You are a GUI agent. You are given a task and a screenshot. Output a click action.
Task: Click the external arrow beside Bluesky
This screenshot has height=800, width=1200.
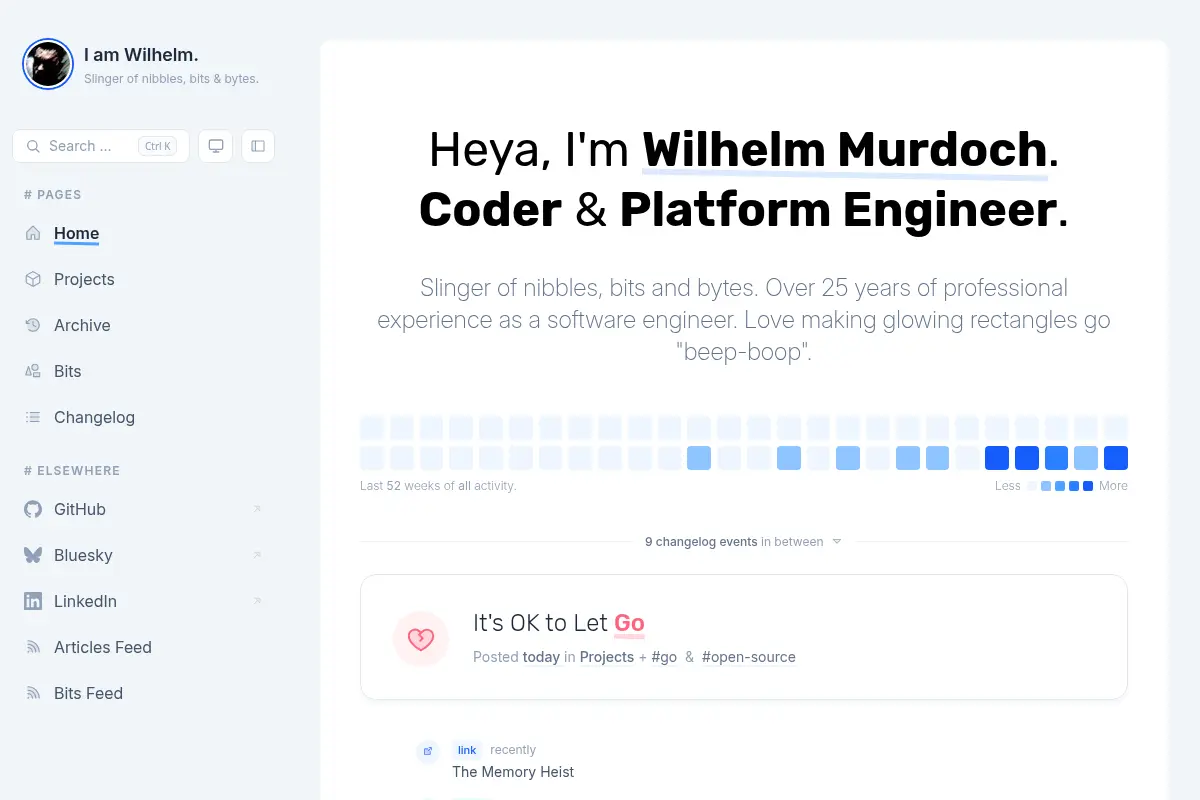click(x=257, y=555)
